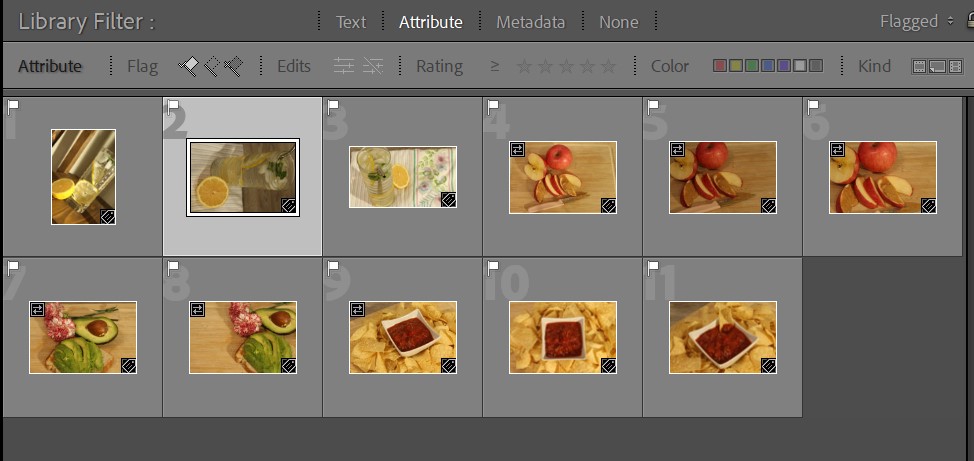Viewport: 974px width, 461px height.
Task: Toggle the flag on avocado photo 7
Action: tap(13, 268)
